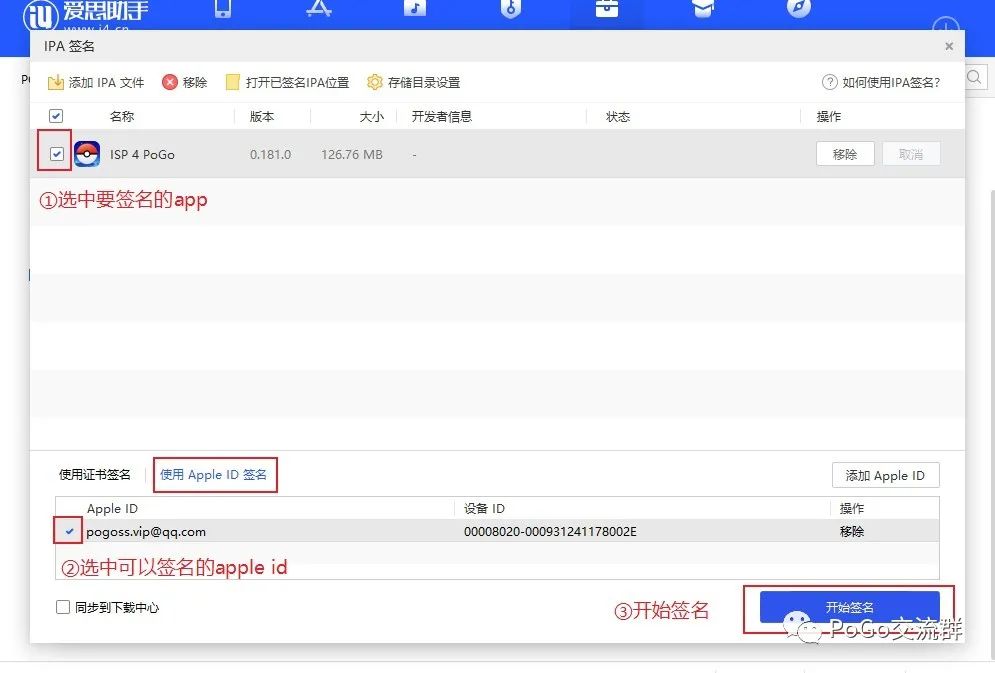The width and height of the screenshot is (995, 673).
Task: Open the toolbox icon in top bar
Action: coord(607,8)
